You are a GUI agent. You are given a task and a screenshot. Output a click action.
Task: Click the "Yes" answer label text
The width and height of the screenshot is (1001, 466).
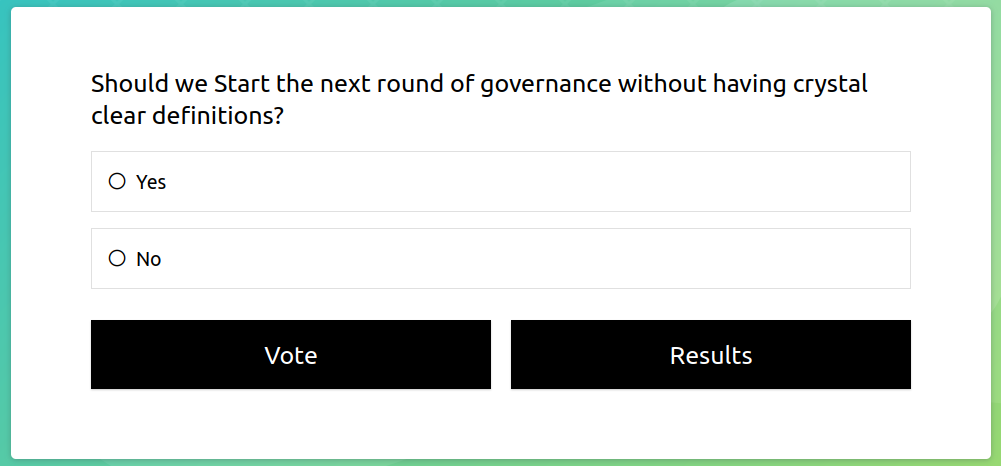pyautogui.click(x=151, y=182)
